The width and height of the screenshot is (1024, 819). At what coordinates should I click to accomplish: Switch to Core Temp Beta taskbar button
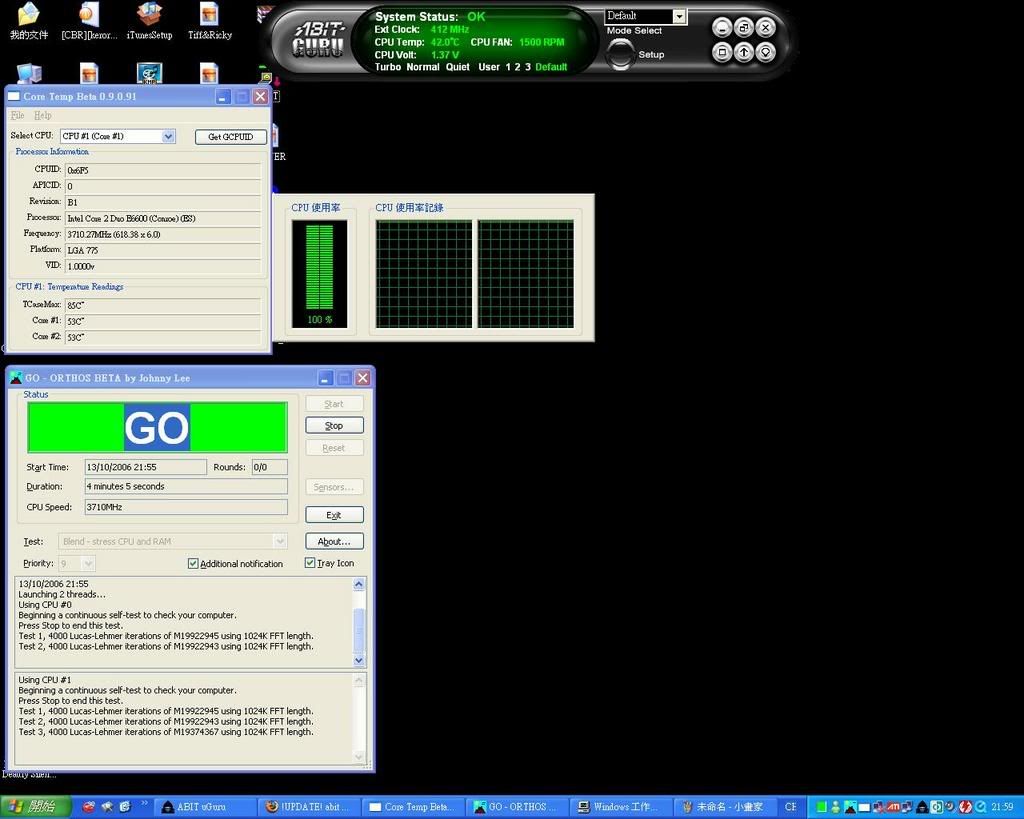click(x=413, y=807)
